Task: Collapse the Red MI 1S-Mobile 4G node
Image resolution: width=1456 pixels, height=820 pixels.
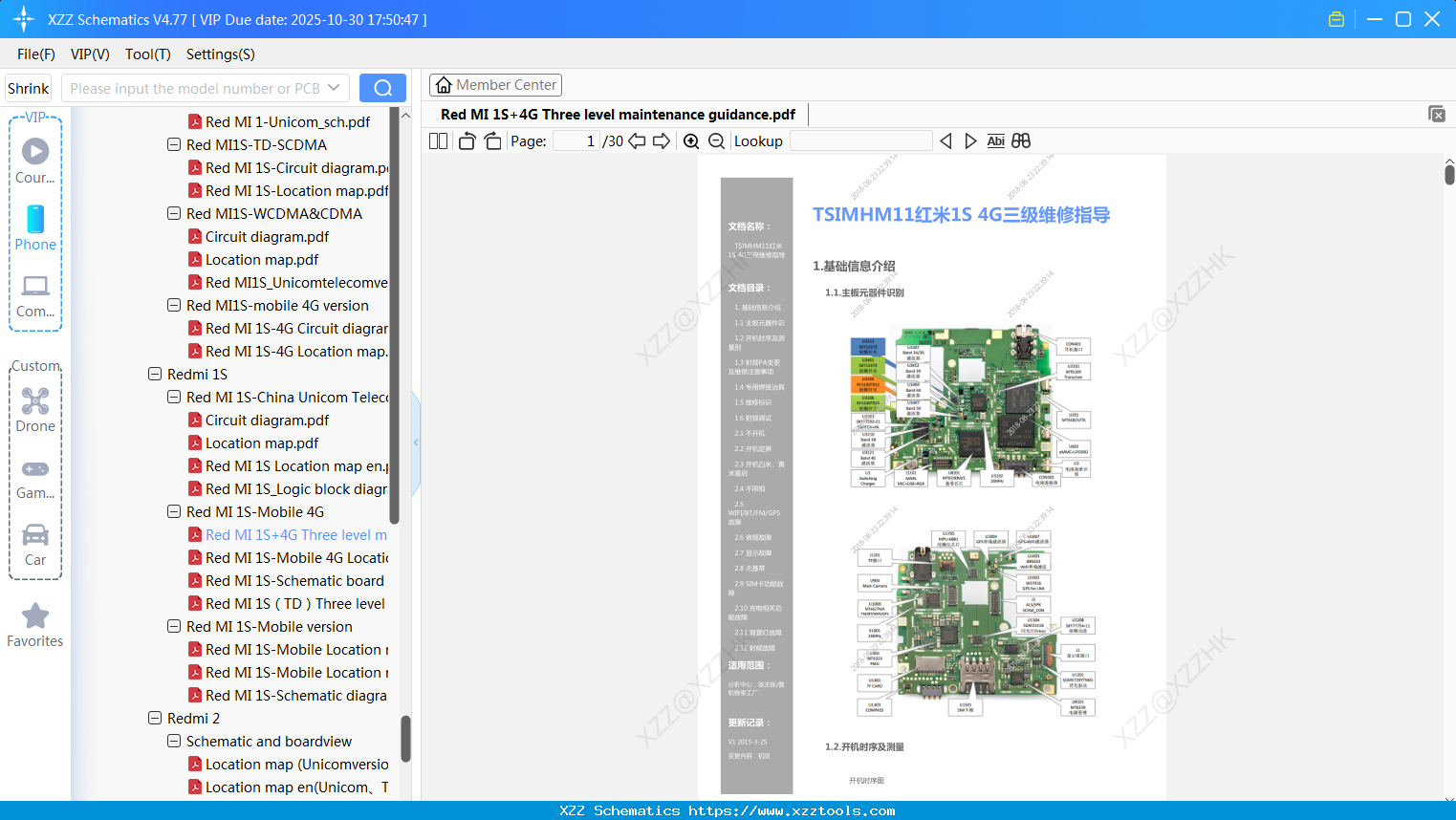Action: point(174,511)
